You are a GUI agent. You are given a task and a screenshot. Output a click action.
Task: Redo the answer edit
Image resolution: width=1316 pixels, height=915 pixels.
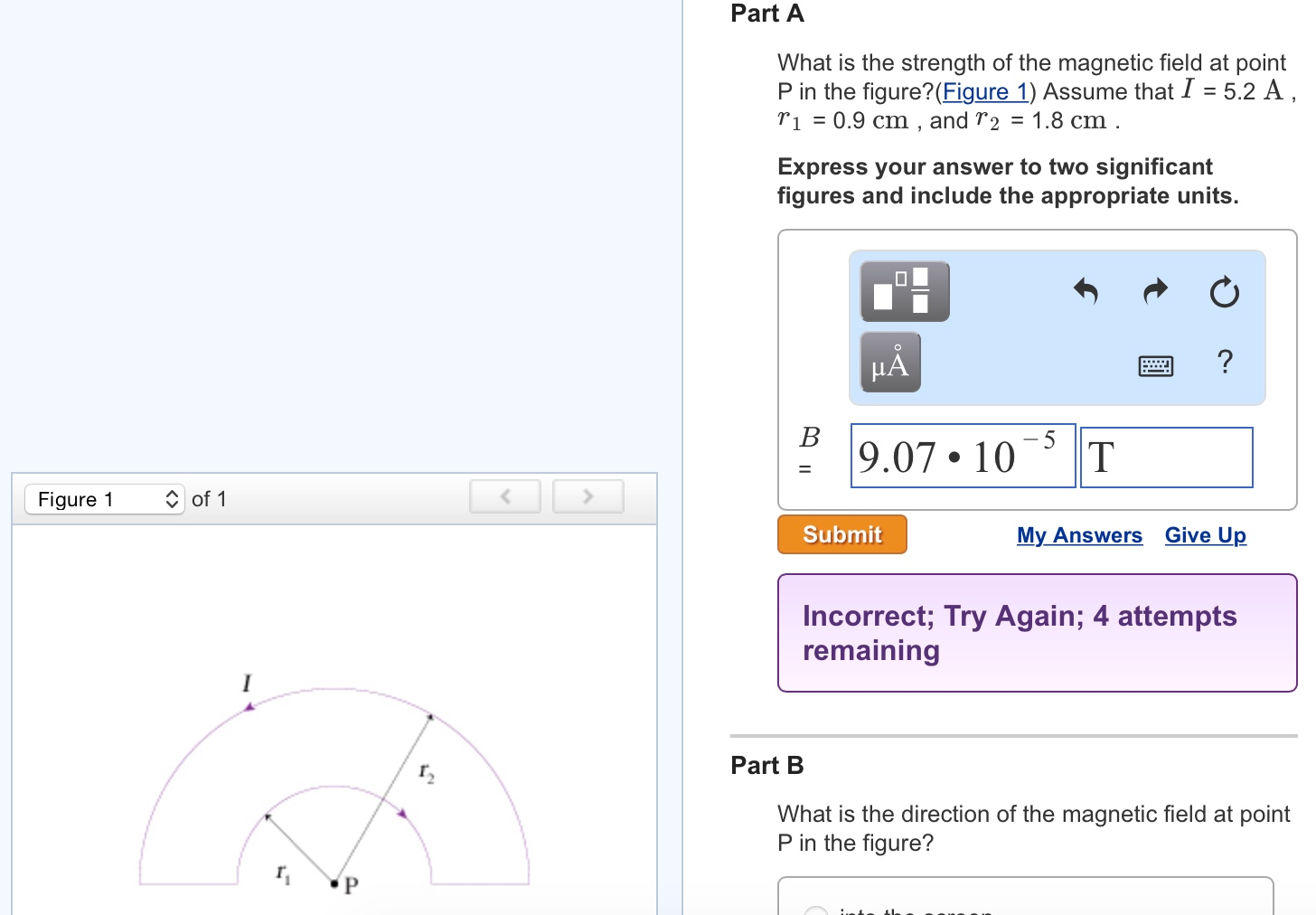click(1155, 291)
